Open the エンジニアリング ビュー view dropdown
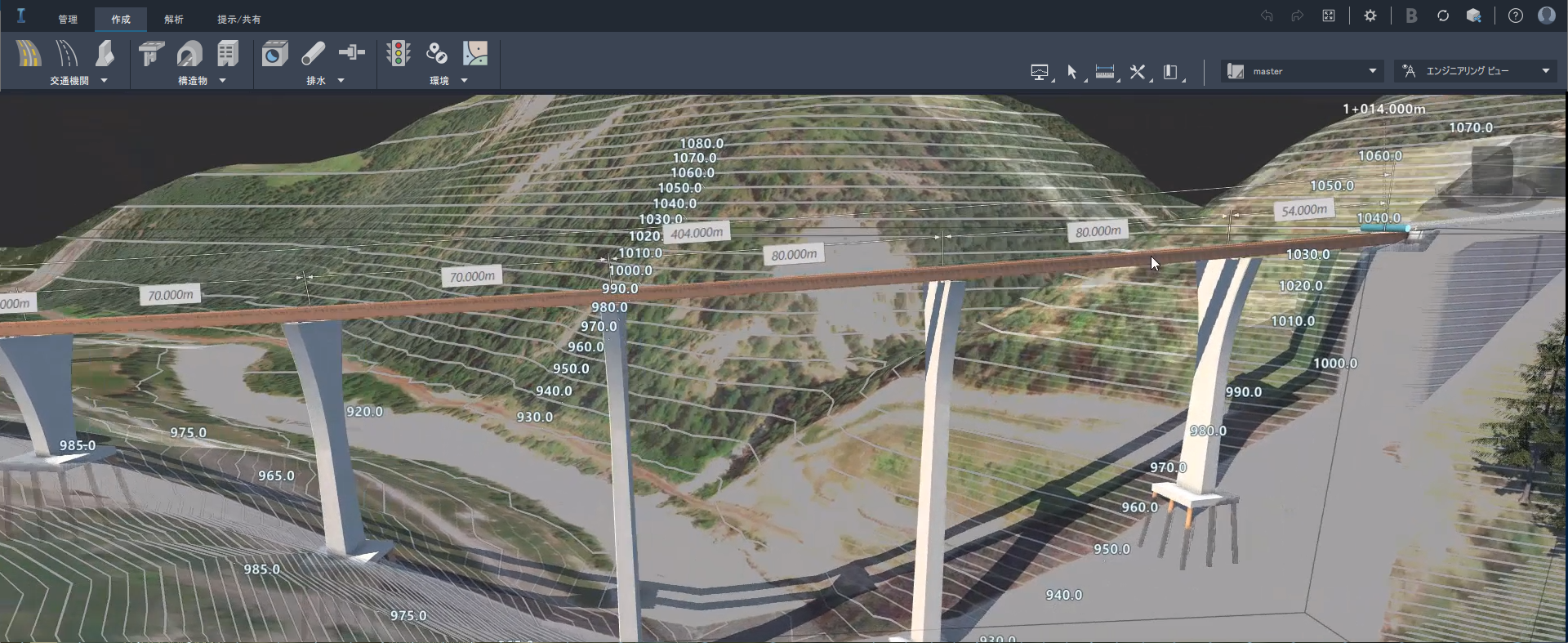Viewport: 1568px width, 643px height. click(x=1477, y=71)
